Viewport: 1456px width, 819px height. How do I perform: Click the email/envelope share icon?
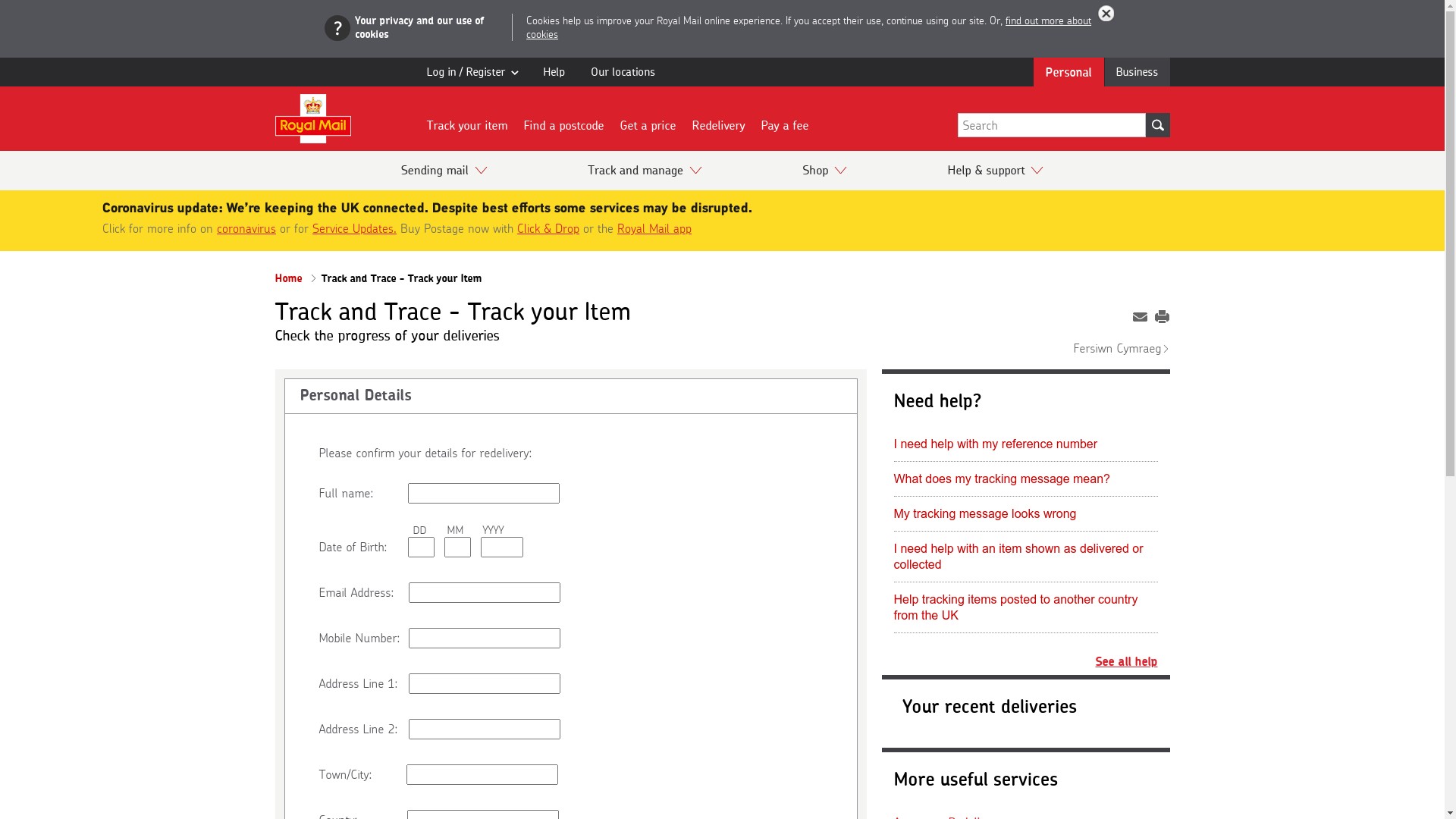1140,317
